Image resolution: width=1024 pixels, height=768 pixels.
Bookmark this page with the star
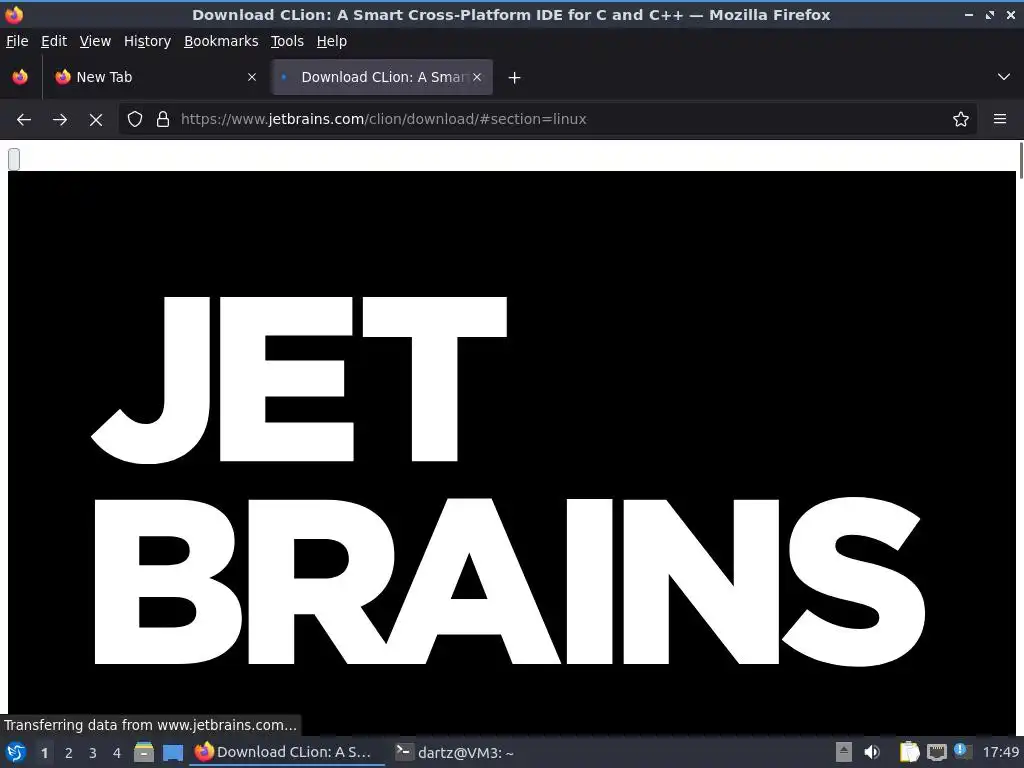961,120
